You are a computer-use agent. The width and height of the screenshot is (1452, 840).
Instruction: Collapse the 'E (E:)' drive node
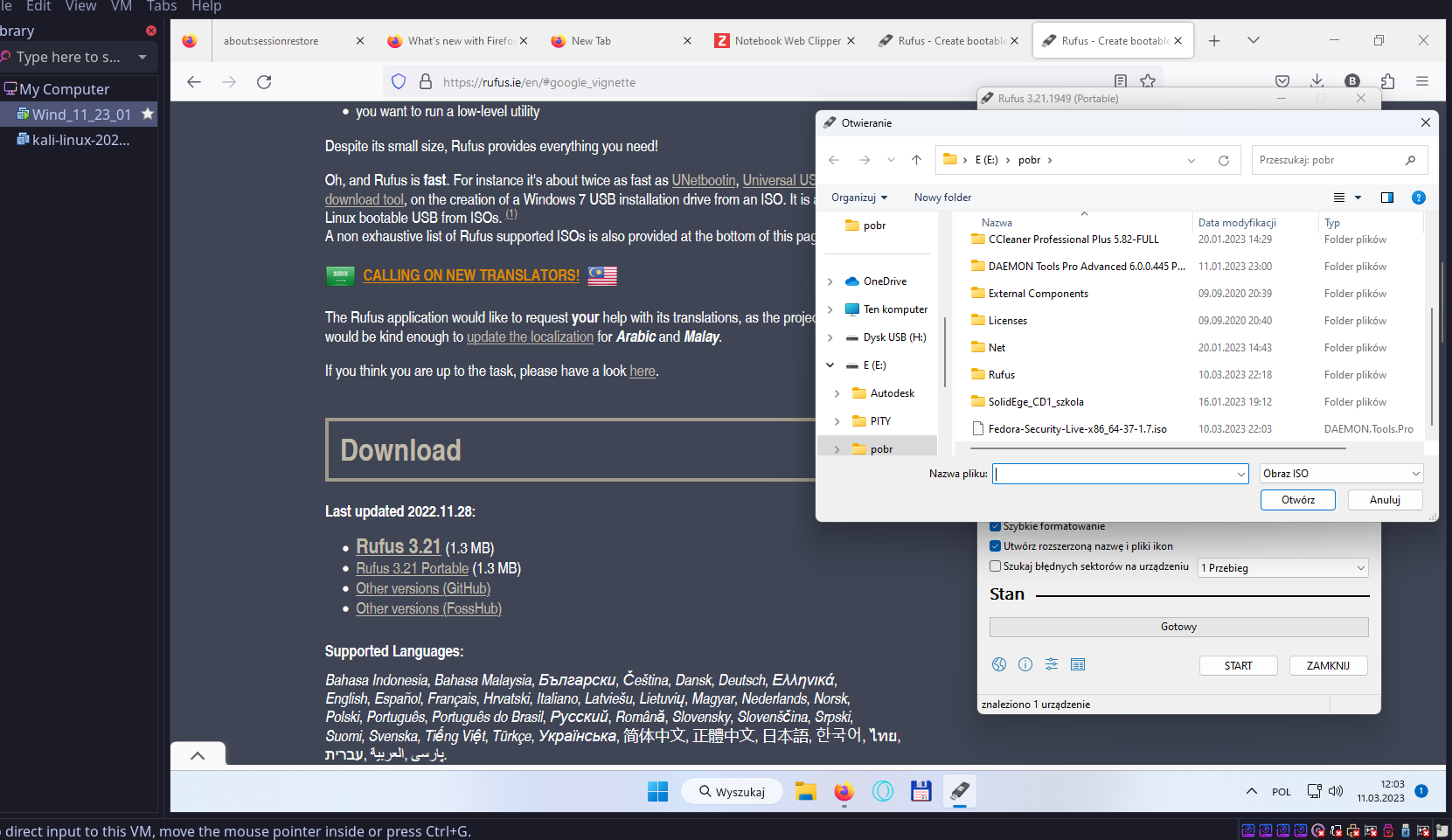[x=830, y=365]
